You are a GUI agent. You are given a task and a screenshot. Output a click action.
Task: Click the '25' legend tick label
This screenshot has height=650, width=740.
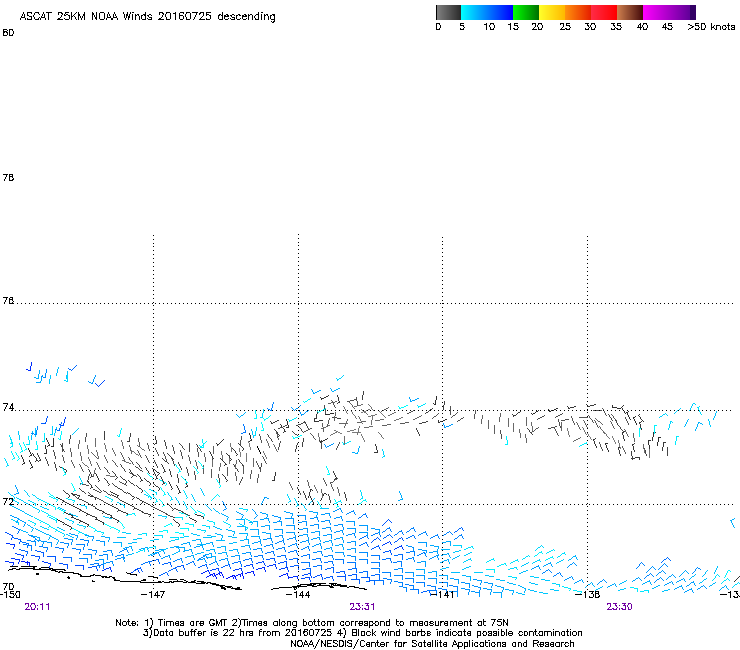coord(565,27)
